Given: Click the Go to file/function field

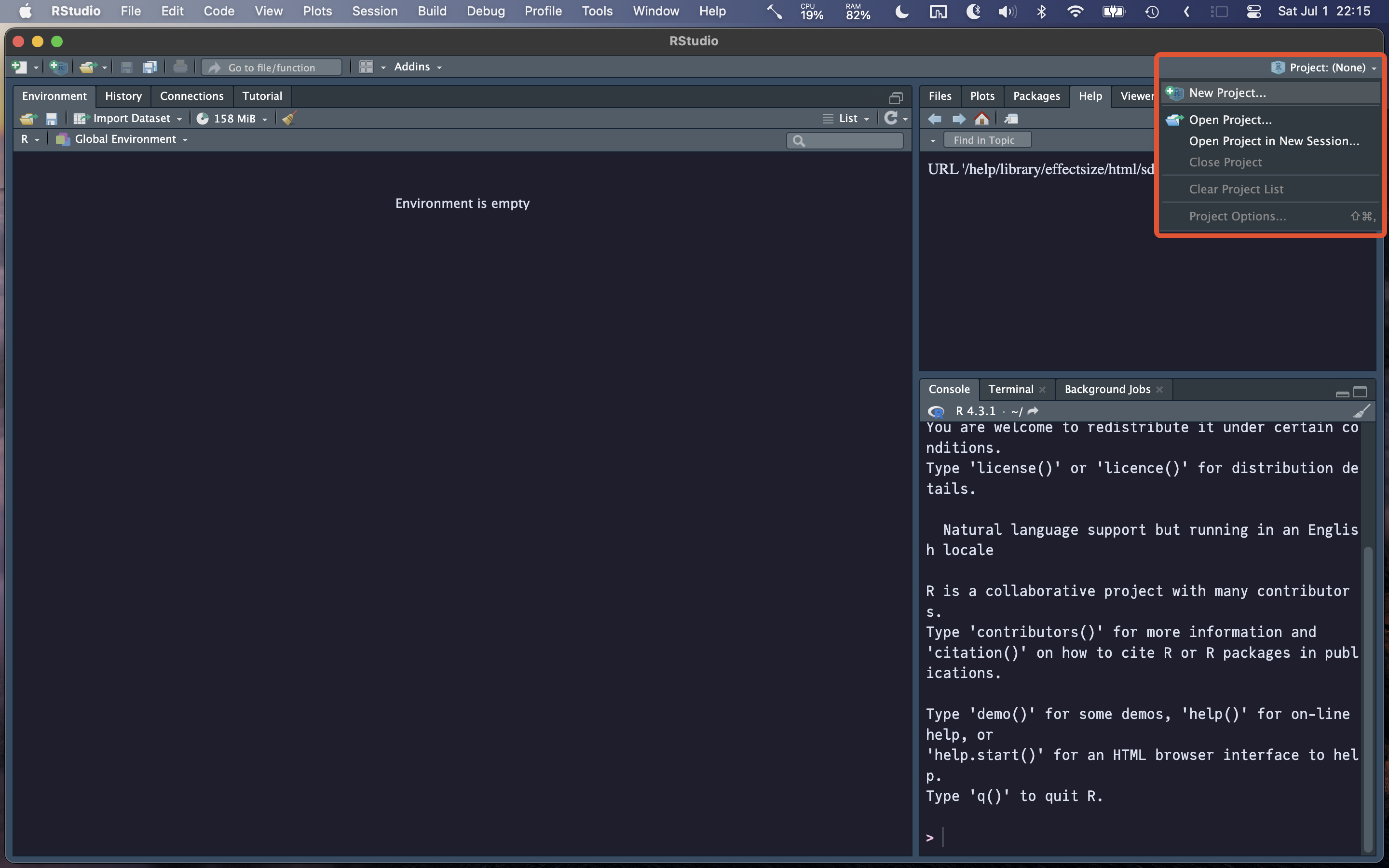Looking at the screenshot, I should coord(272,67).
